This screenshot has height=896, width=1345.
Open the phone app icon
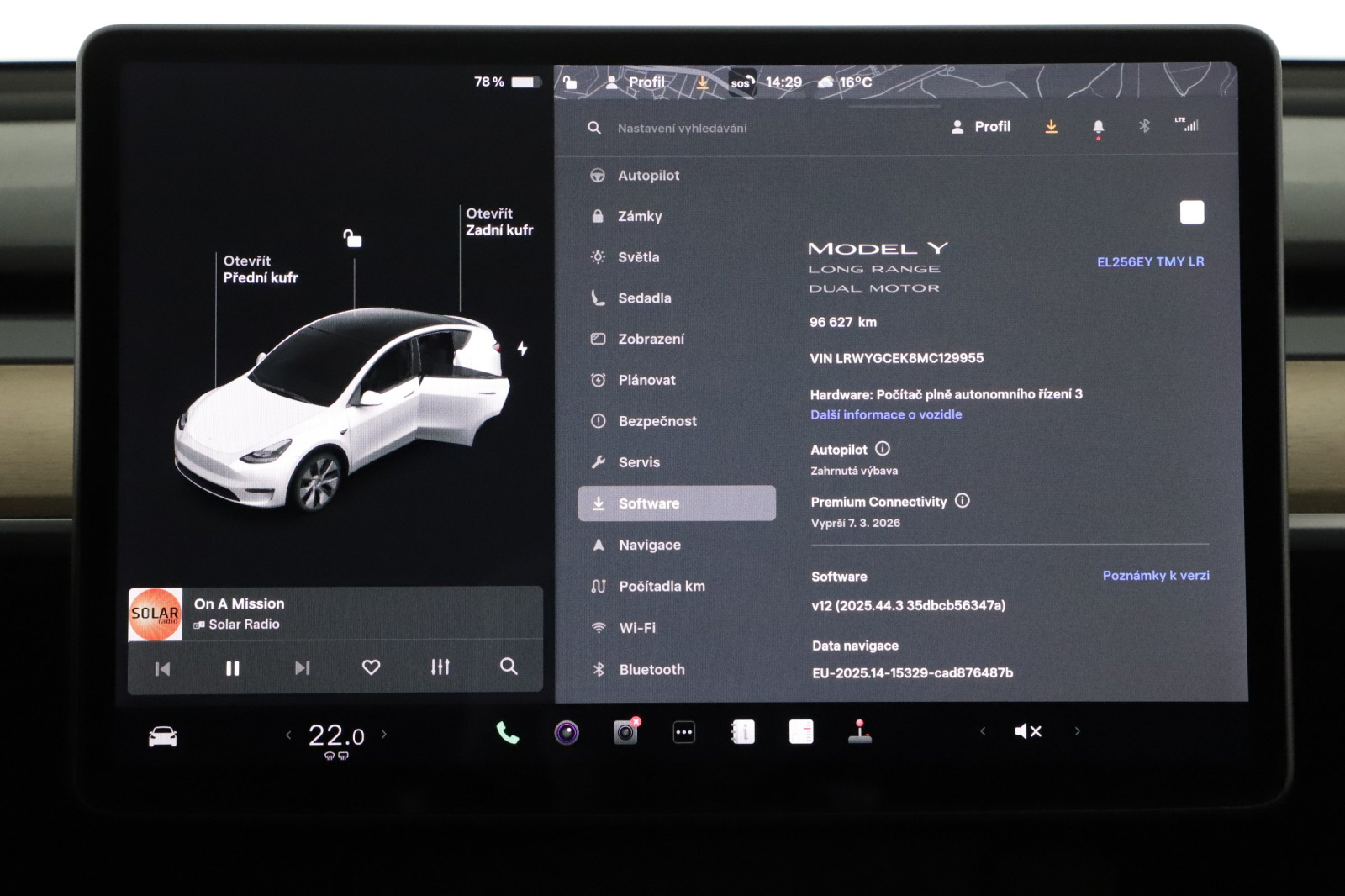507,733
